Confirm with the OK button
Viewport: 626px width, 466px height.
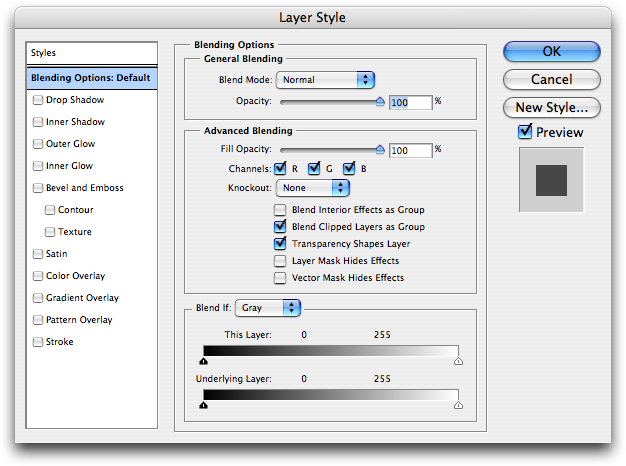click(x=552, y=52)
